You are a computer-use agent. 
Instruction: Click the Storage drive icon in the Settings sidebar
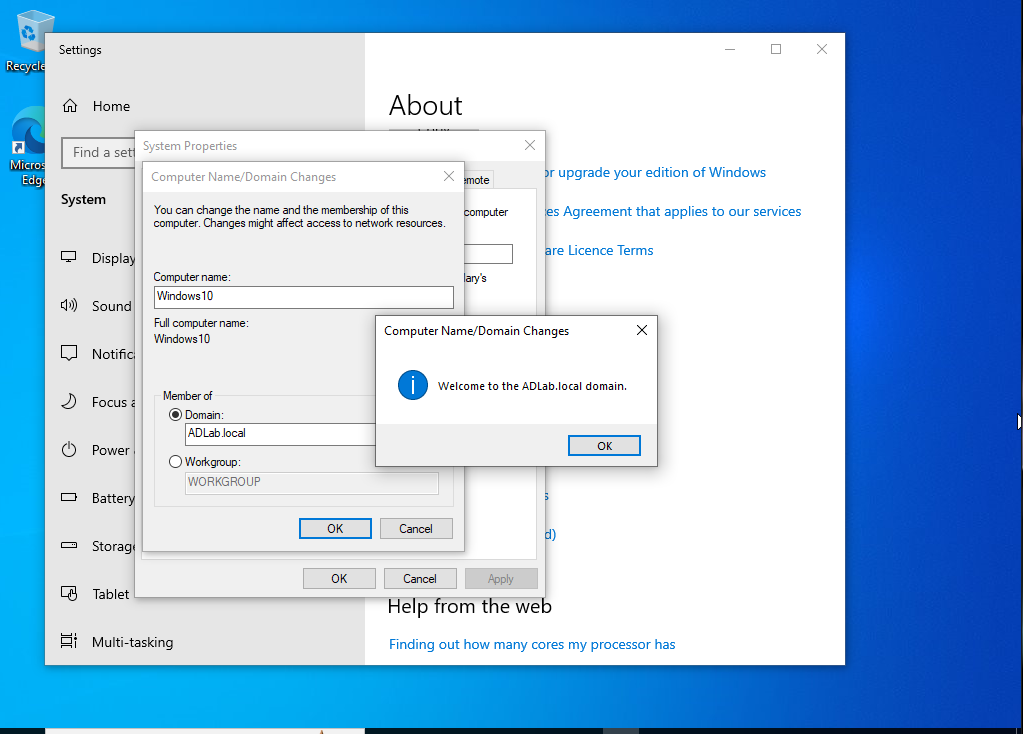[69, 545]
